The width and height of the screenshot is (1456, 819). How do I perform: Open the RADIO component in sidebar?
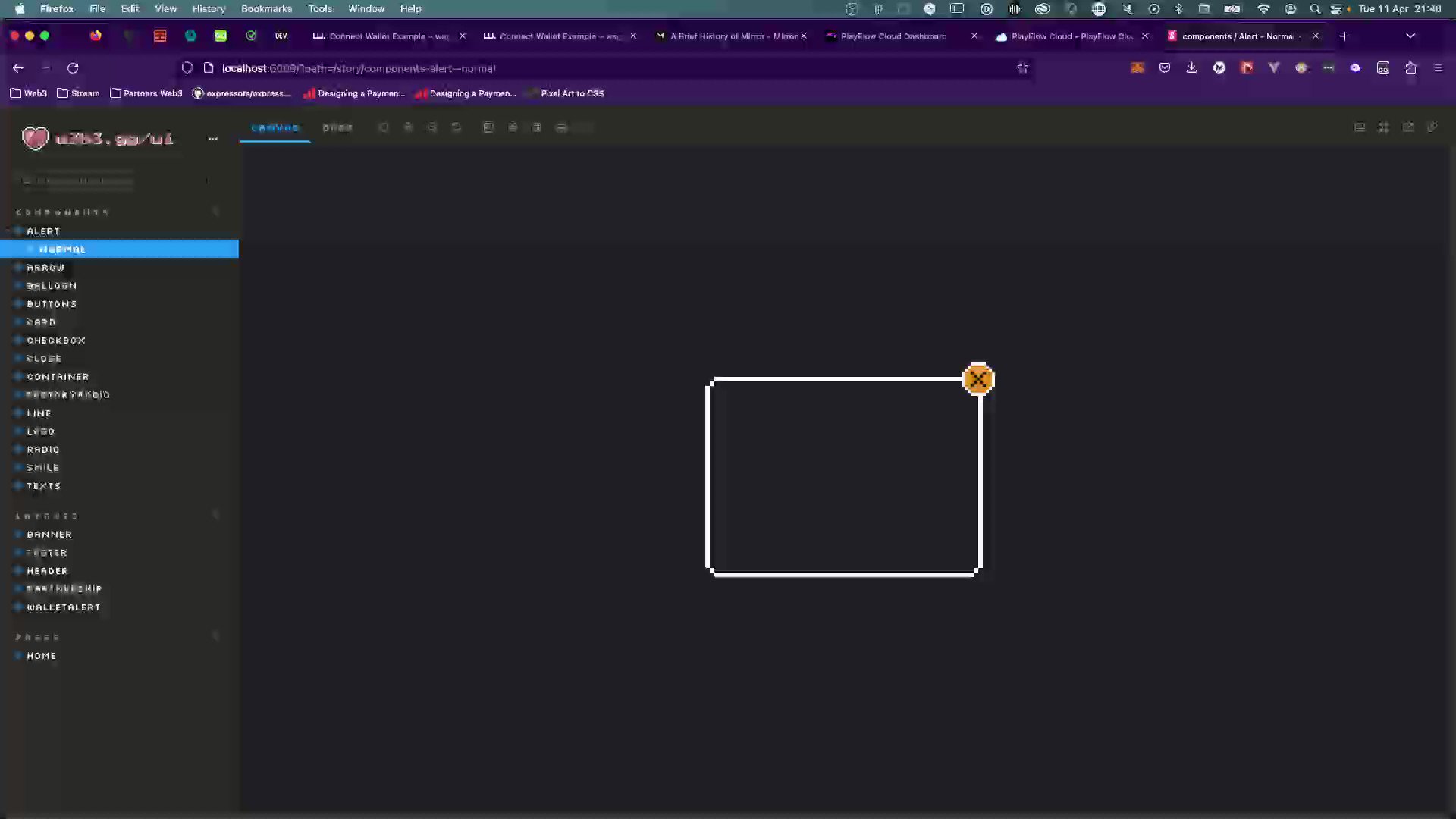43,450
